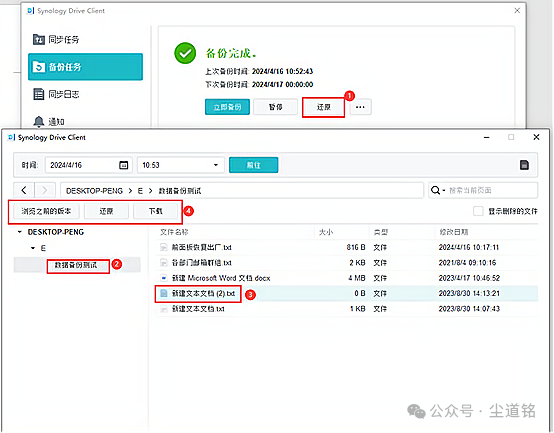This screenshot has width=554, height=433.
Task: Click 还原 button in back window
Action: 323,107
